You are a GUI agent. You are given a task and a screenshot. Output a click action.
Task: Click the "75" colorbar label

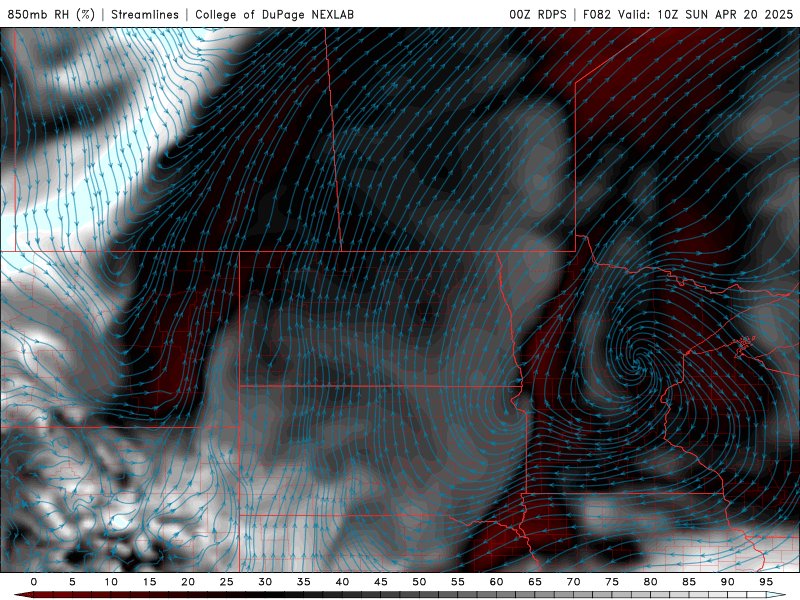point(612,582)
